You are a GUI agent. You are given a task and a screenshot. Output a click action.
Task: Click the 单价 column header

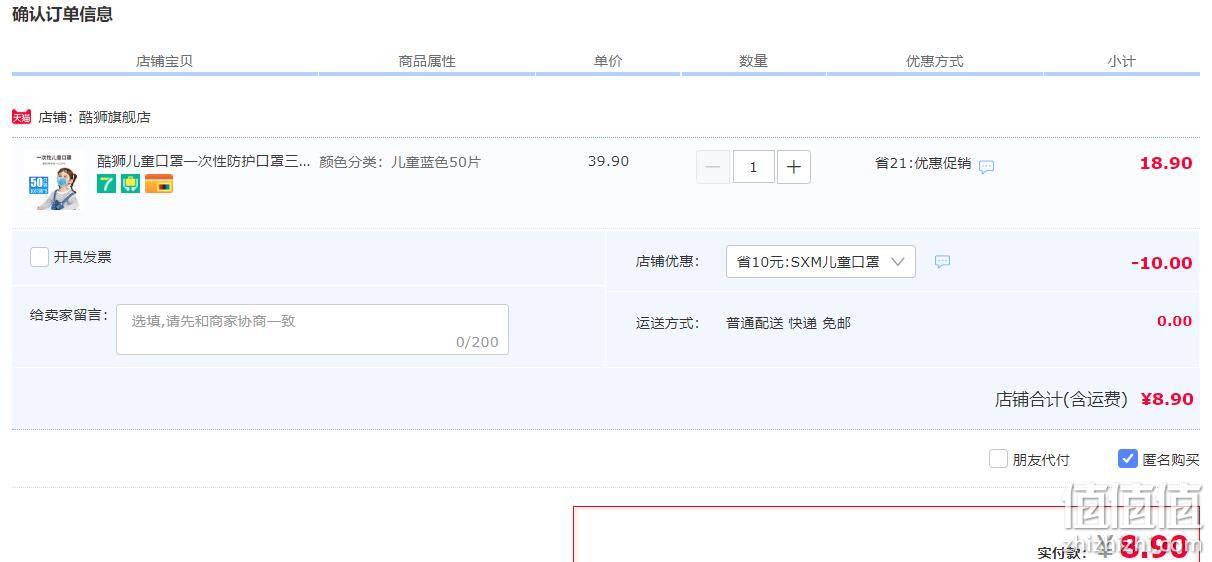[x=608, y=61]
